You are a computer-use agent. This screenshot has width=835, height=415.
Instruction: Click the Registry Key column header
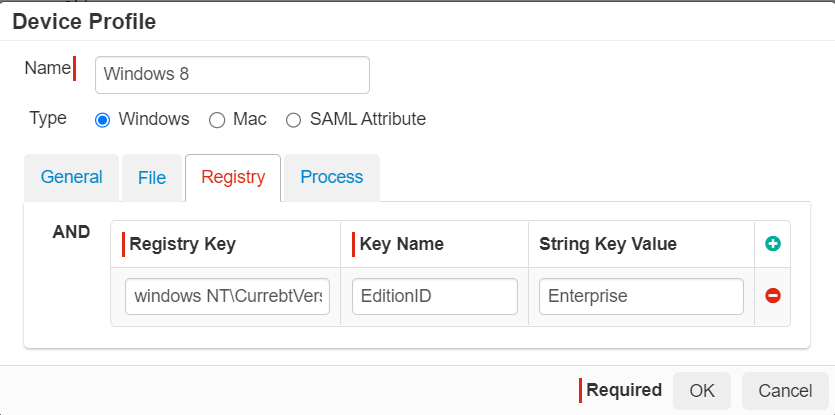coord(183,244)
